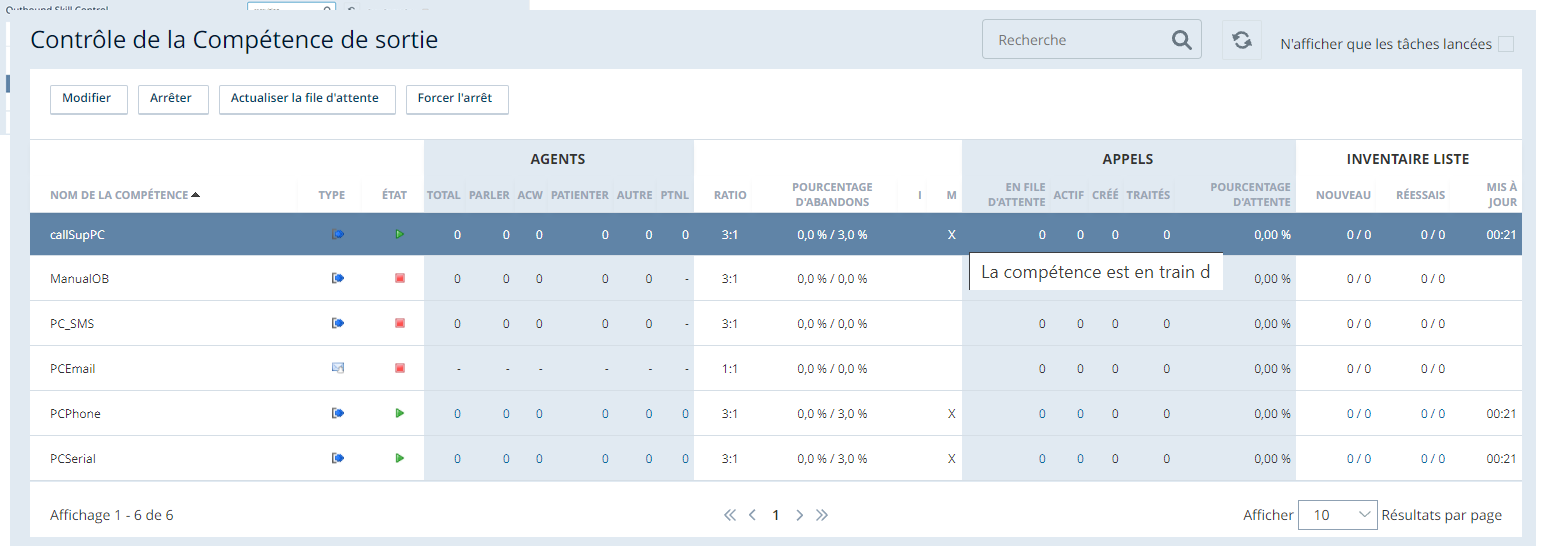Click the refresh icon button
The image size is (1548, 558).
click(1242, 40)
